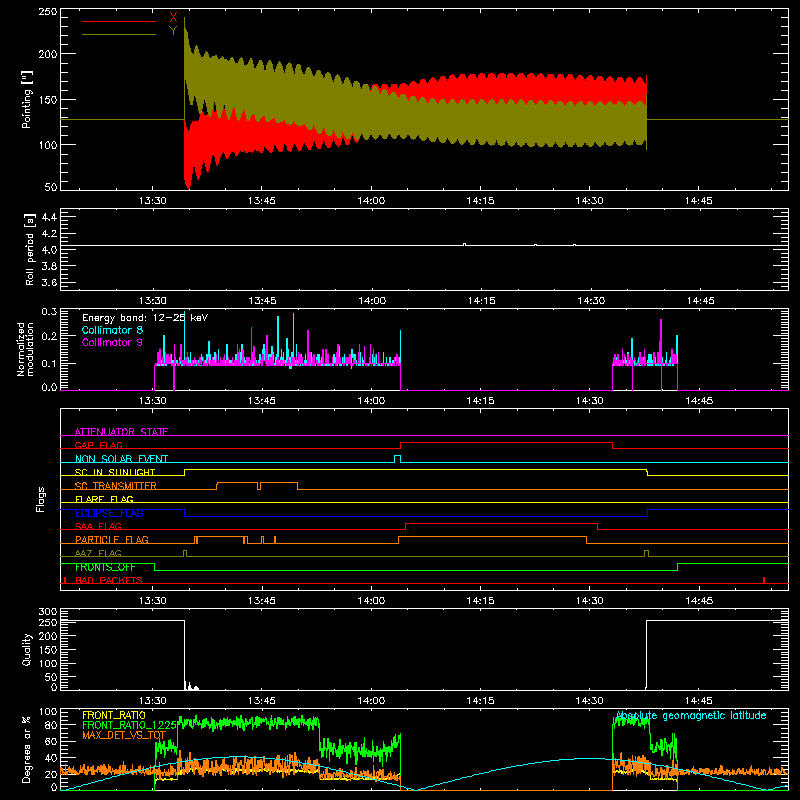800x800 pixels.
Task: Select the olive 'Y' legend label
Action: click(x=173, y=31)
